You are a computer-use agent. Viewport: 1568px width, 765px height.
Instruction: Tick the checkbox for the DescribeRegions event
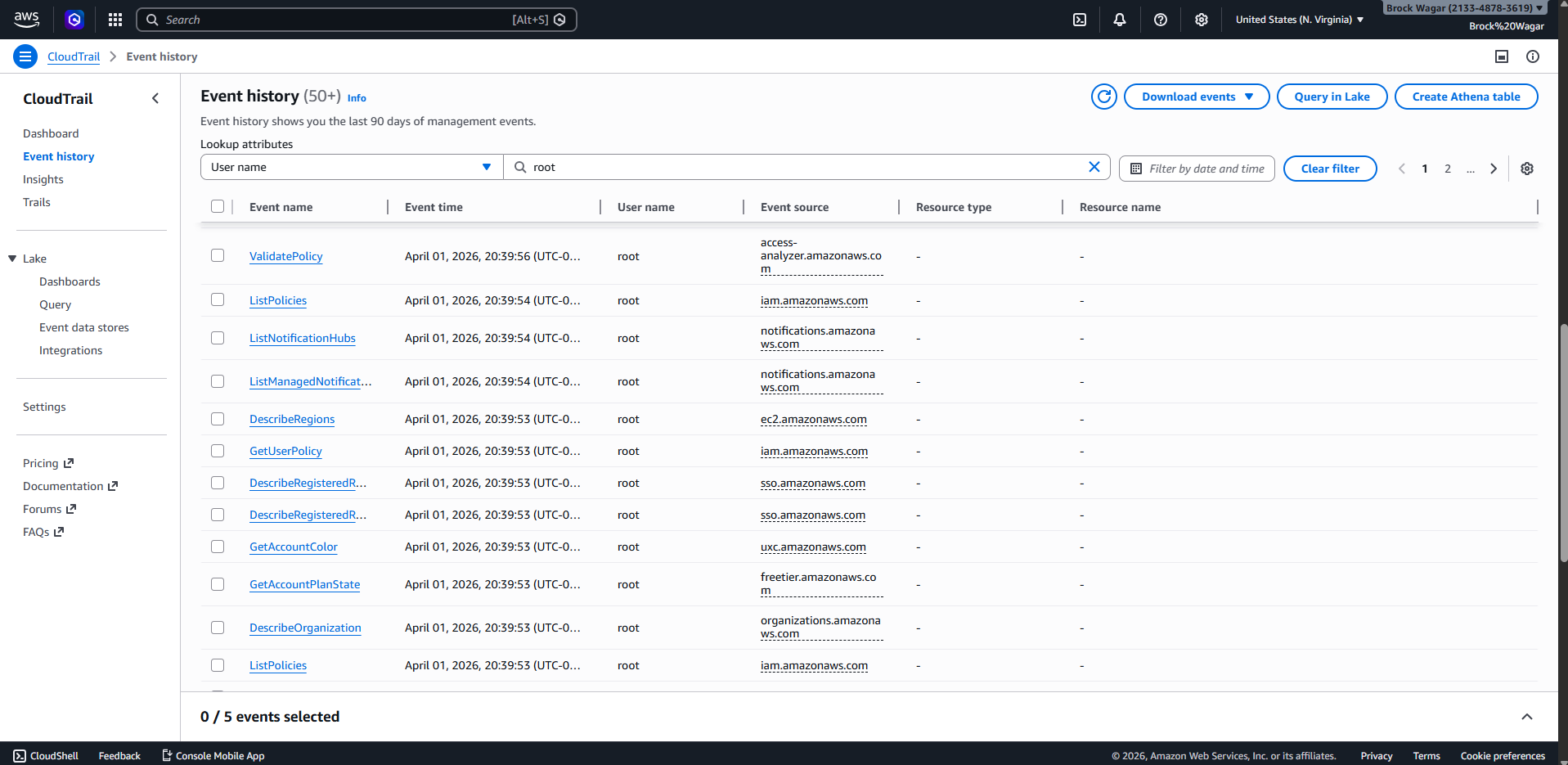coord(218,418)
